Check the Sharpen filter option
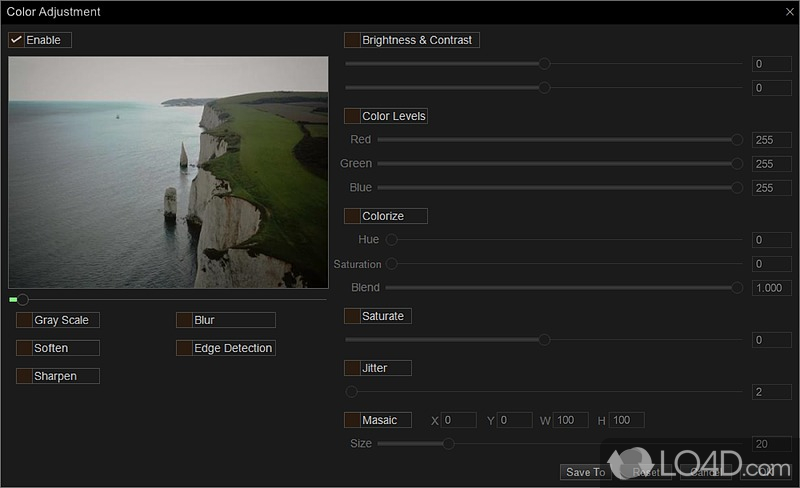The height and width of the screenshot is (488, 800). 24,376
